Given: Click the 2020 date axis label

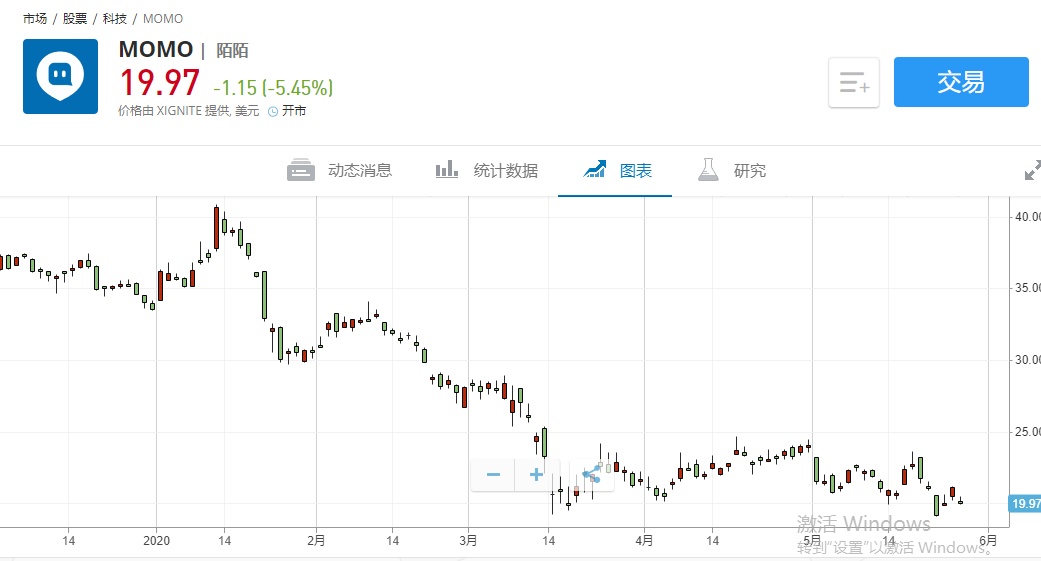Looking at the screenshot, I should [157, 541].
